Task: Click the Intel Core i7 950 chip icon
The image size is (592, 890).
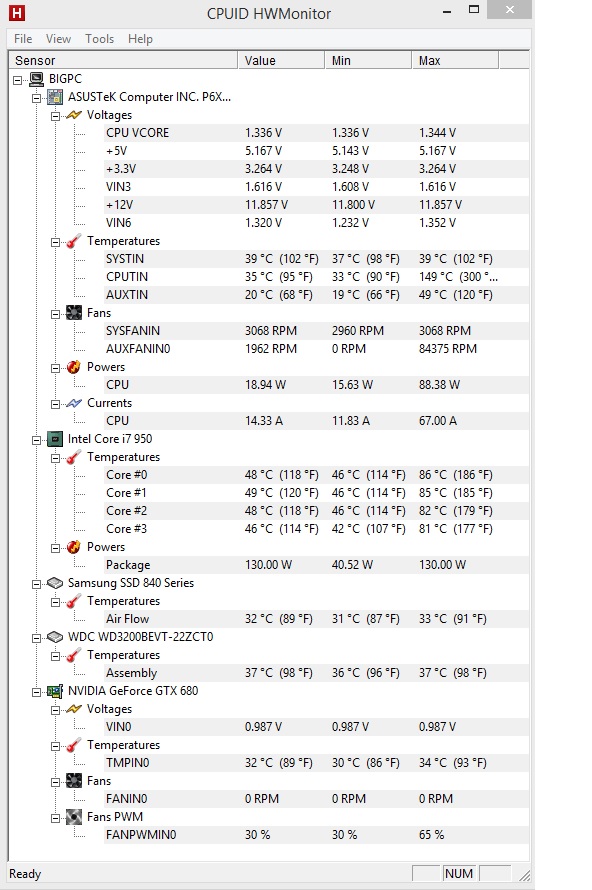Action: click(55, 439)
